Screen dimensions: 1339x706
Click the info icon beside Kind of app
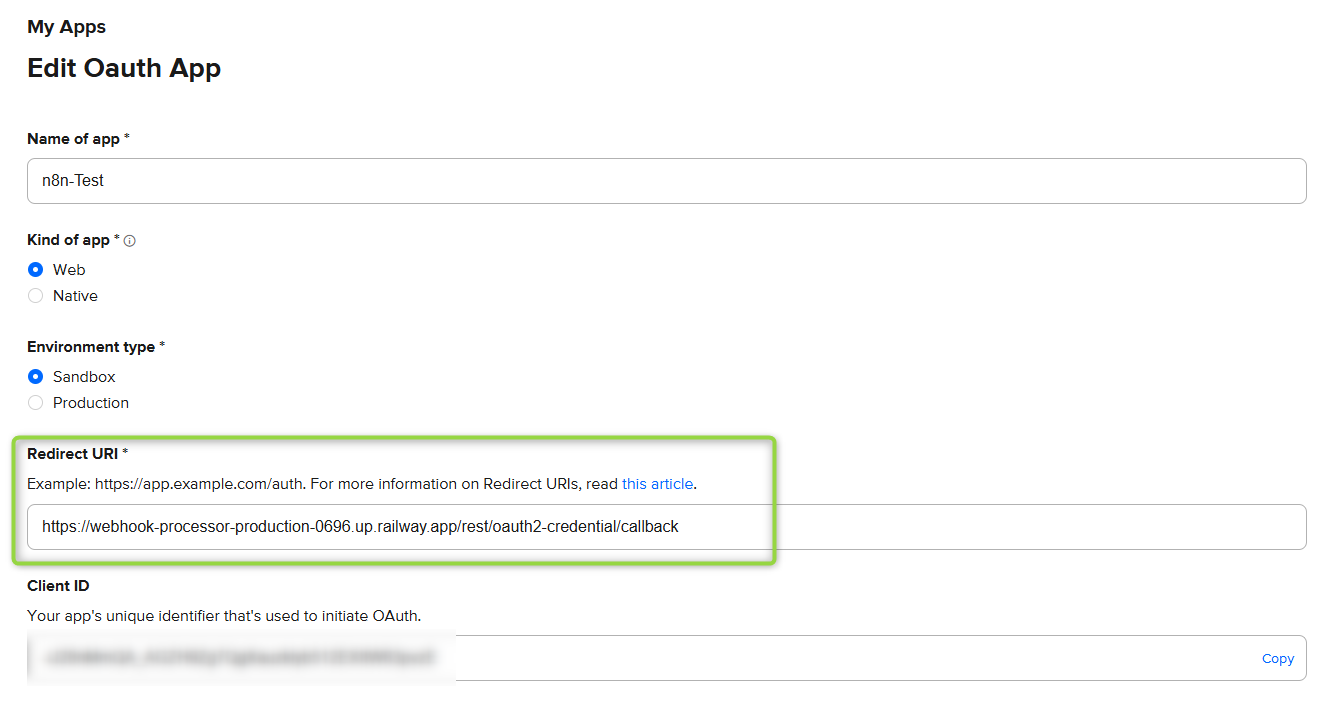[x=130, y=241]
